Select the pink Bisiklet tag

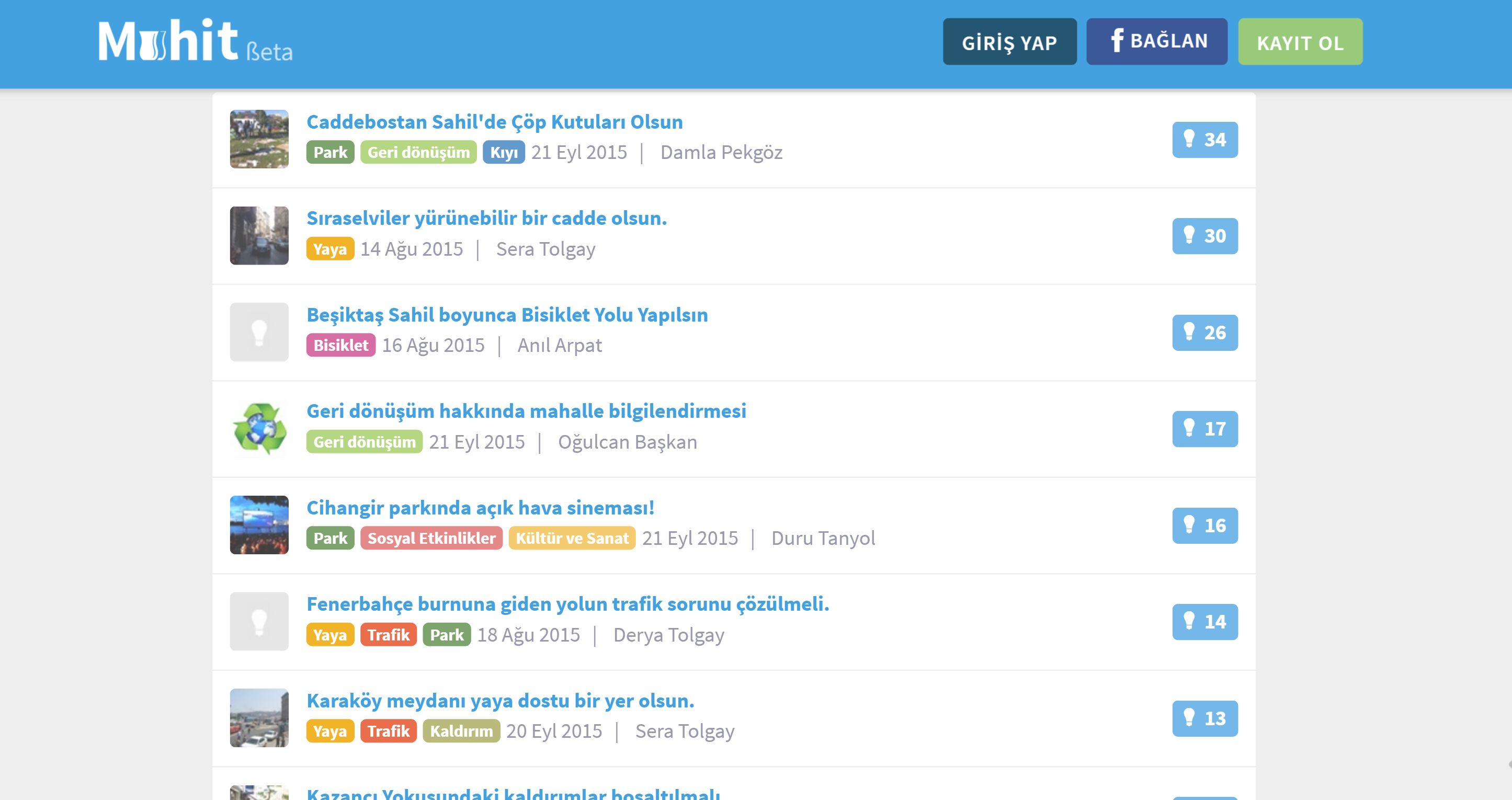tap(340, 345)
